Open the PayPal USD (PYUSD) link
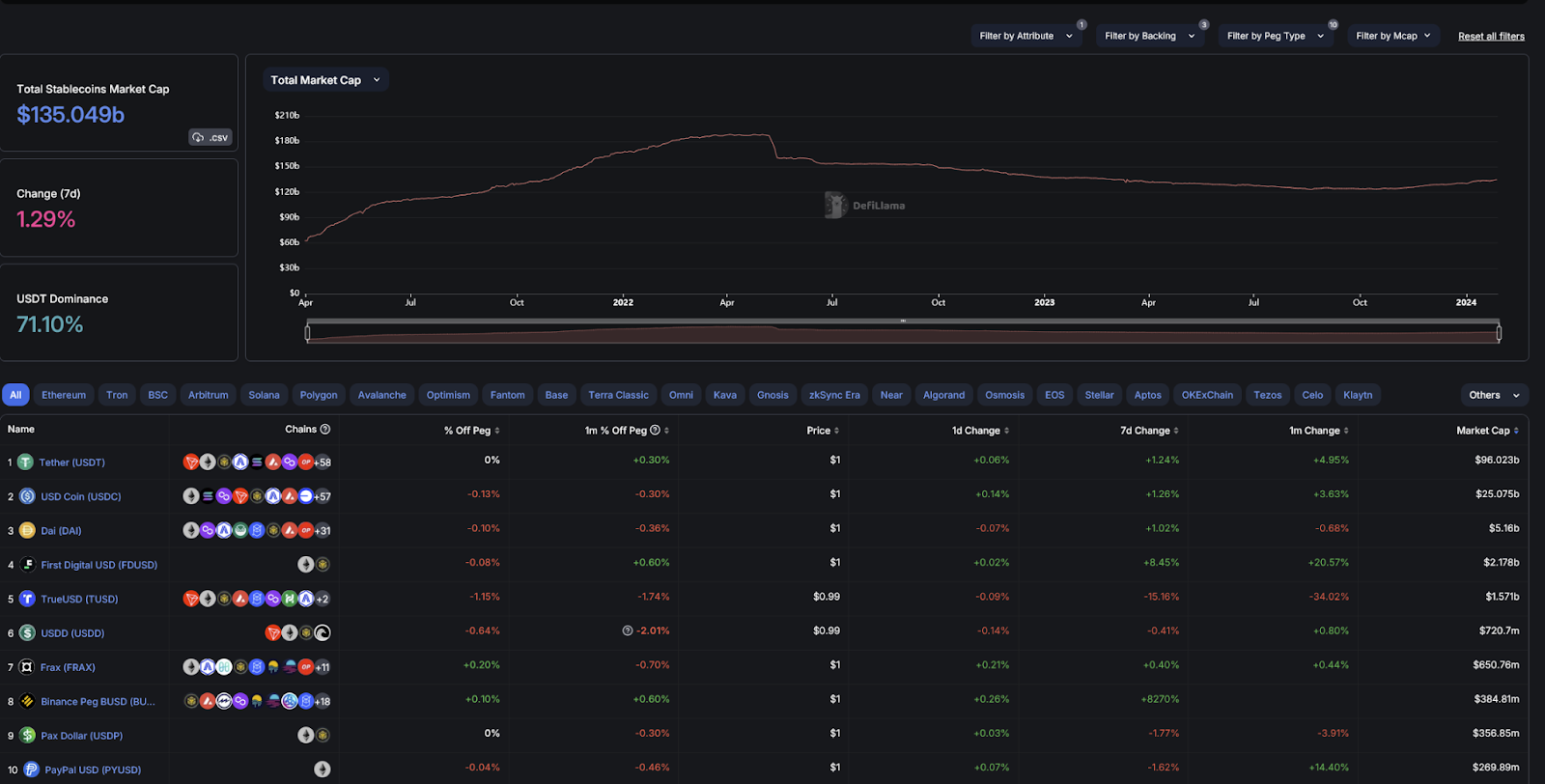 93,770
